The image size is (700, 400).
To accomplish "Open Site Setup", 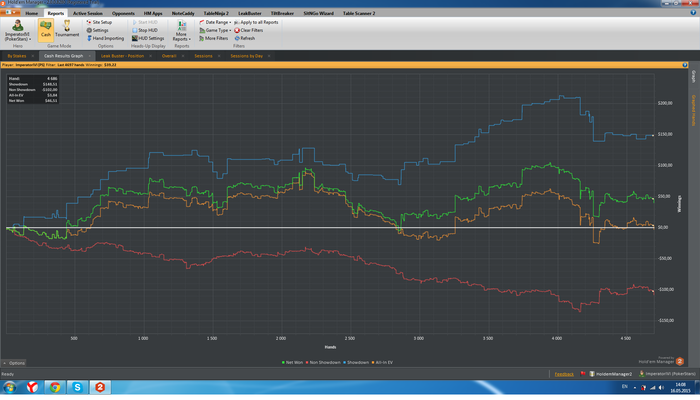I will [x=99, y=22].
